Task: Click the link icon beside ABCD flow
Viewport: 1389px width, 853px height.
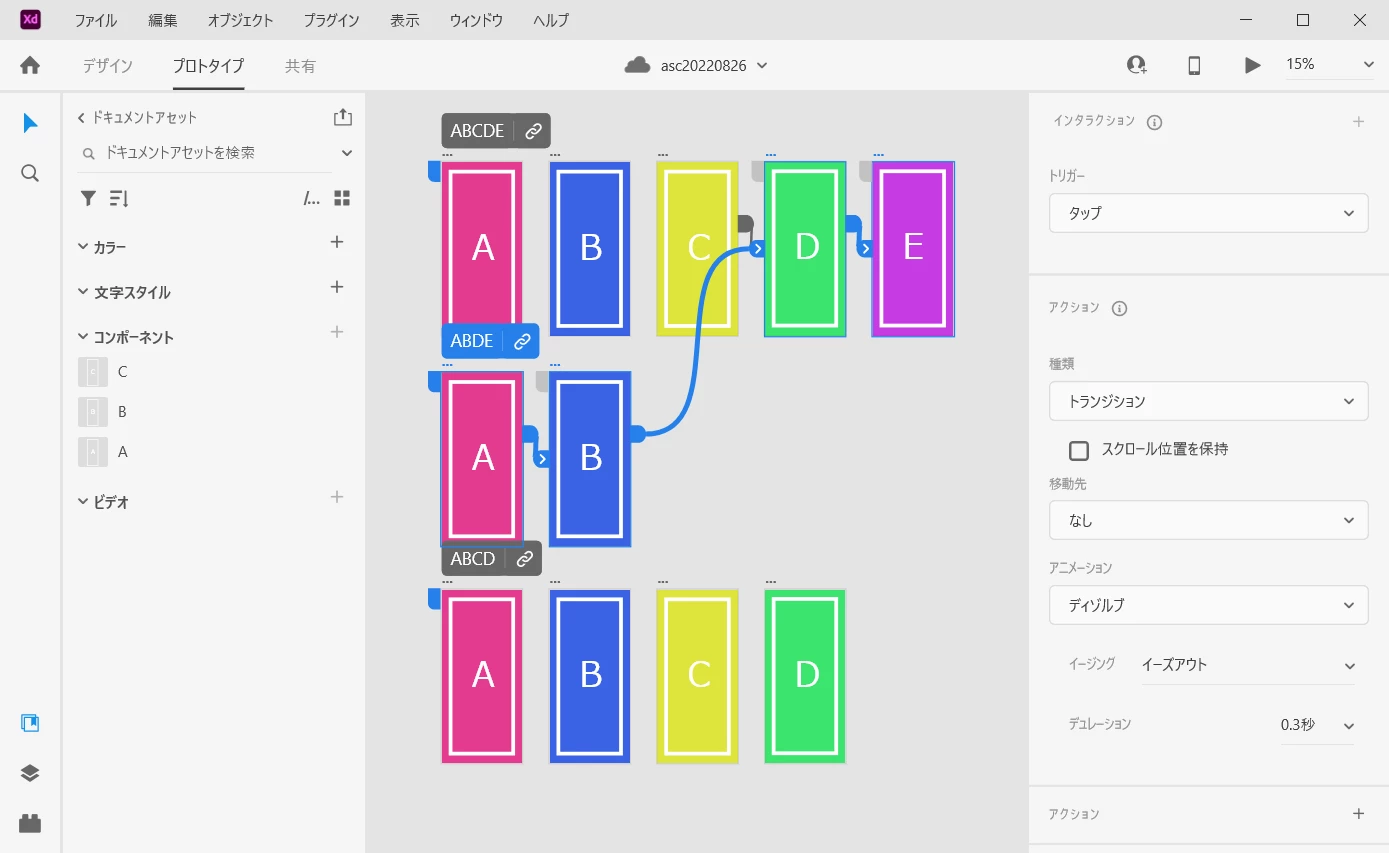Action: click(x=524, y=558)
